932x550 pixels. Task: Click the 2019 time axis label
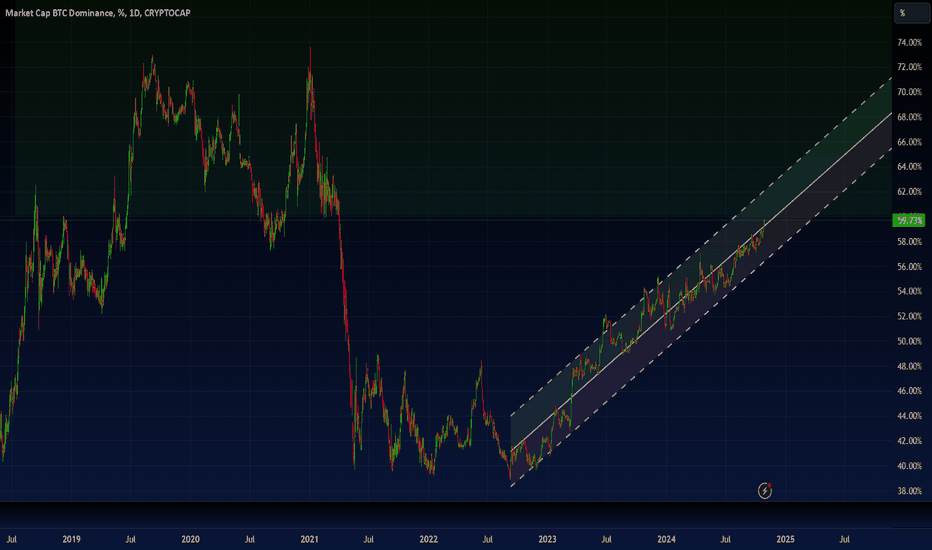tap(71, 539)
